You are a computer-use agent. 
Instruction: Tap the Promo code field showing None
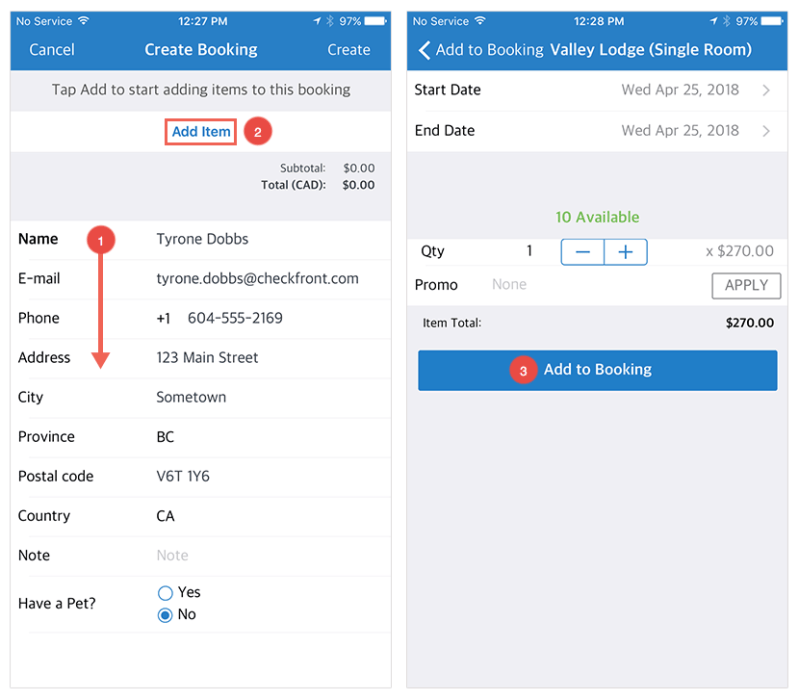tap(509, 284)
